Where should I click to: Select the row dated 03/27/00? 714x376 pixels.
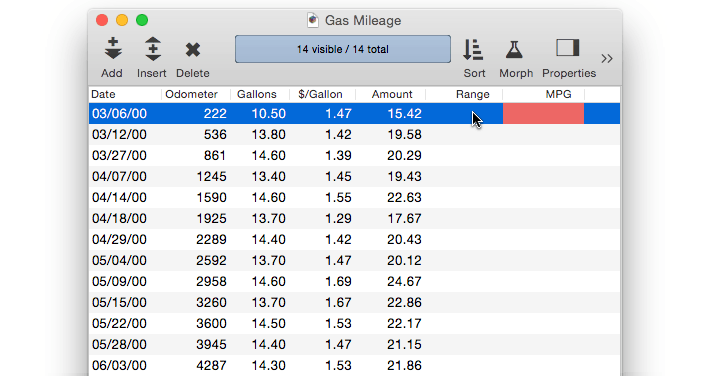(x=354, y=155)
